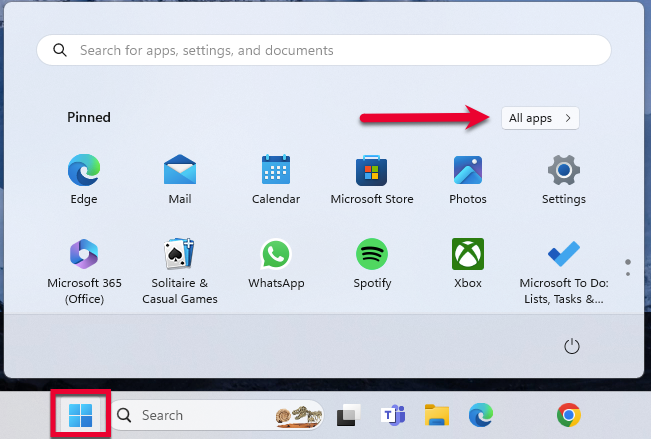Viewport: 651px width, 439px height.
Task: Click the Windows Start button on taskbar
Action: [x=81, y=415]
